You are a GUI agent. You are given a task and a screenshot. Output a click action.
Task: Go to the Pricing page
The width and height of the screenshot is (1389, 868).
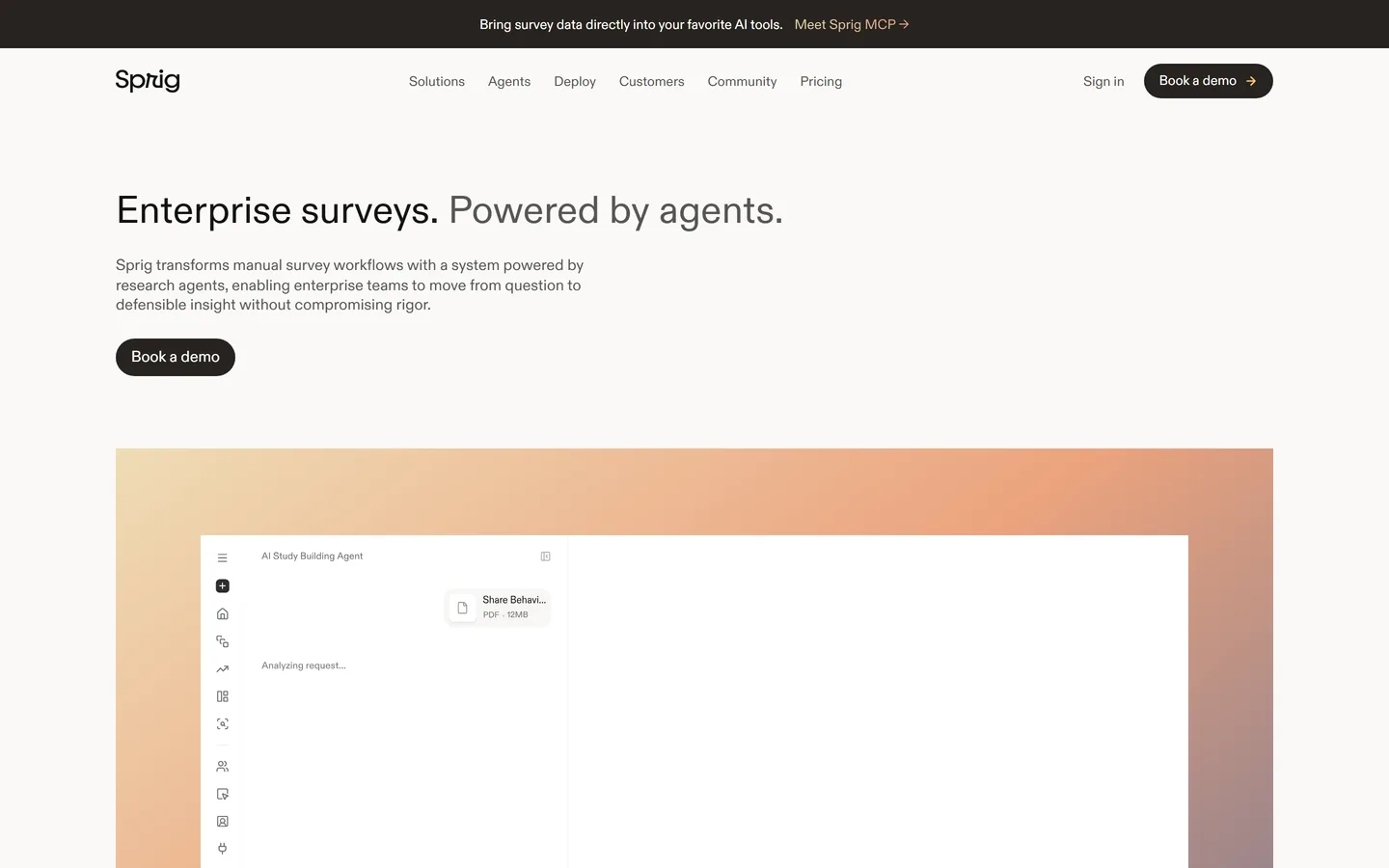pyautogui.click(x=821, y=81)
